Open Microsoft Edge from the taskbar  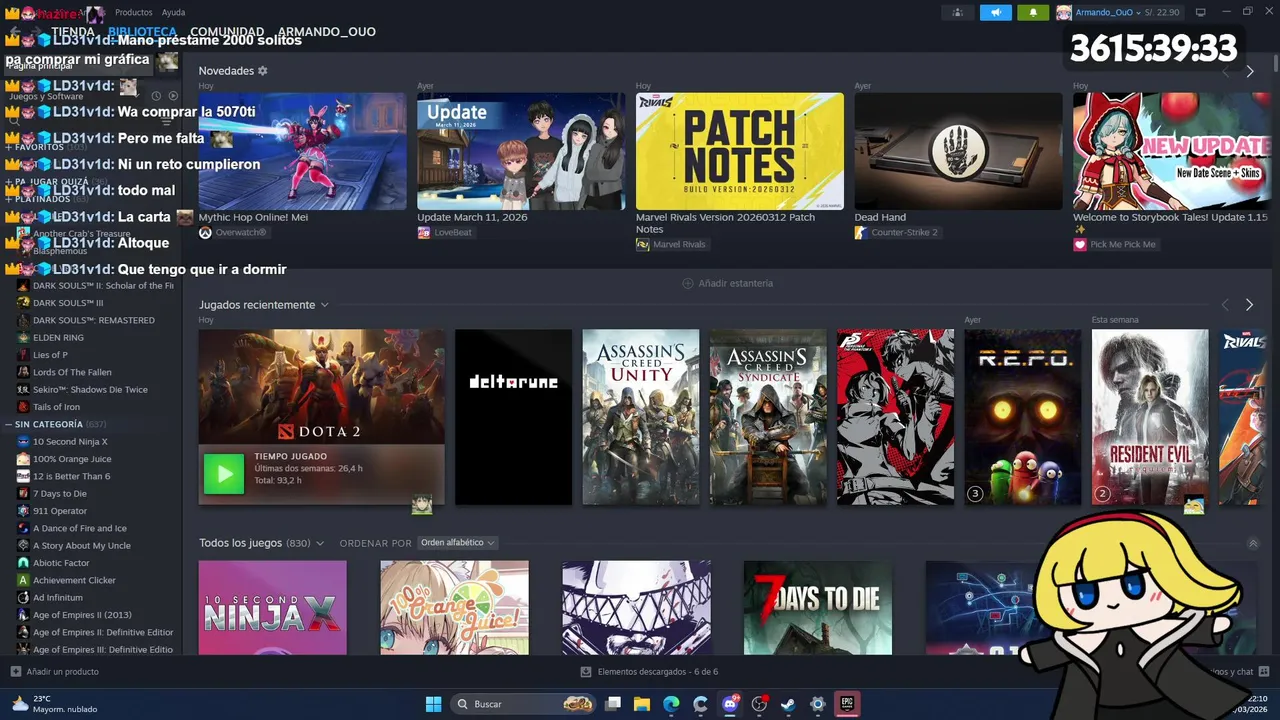coord(671,704)
